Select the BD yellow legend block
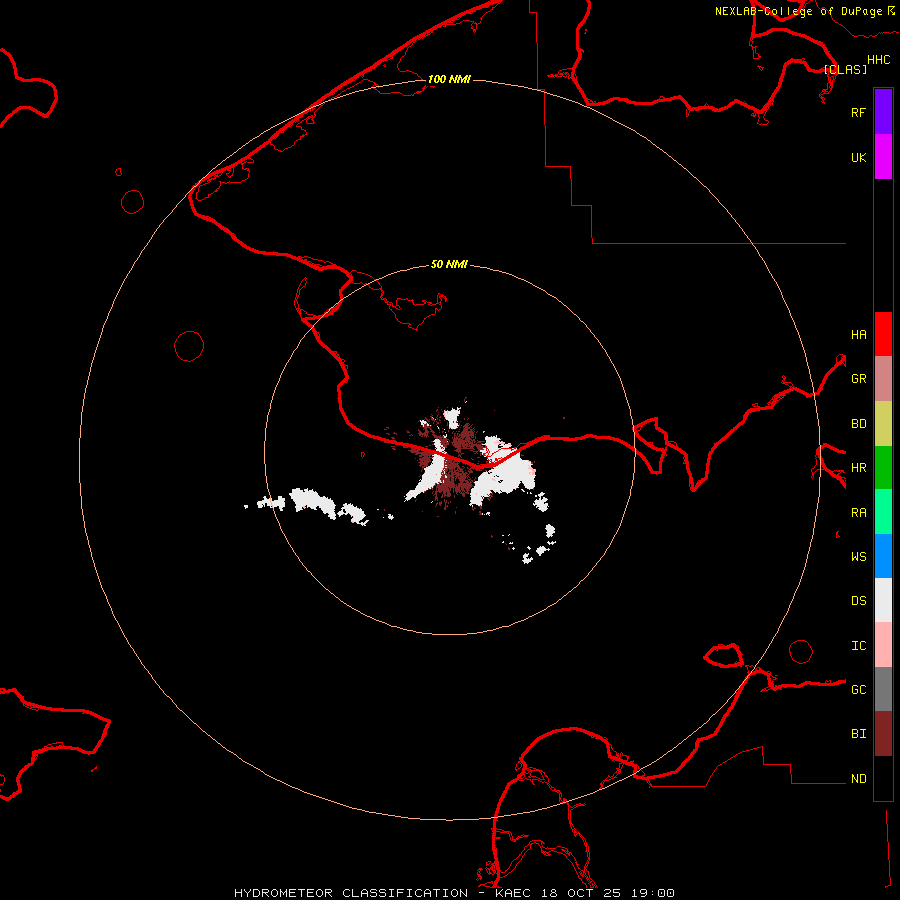The height and width of the screenshot is (900, 900). coord(883,424)
